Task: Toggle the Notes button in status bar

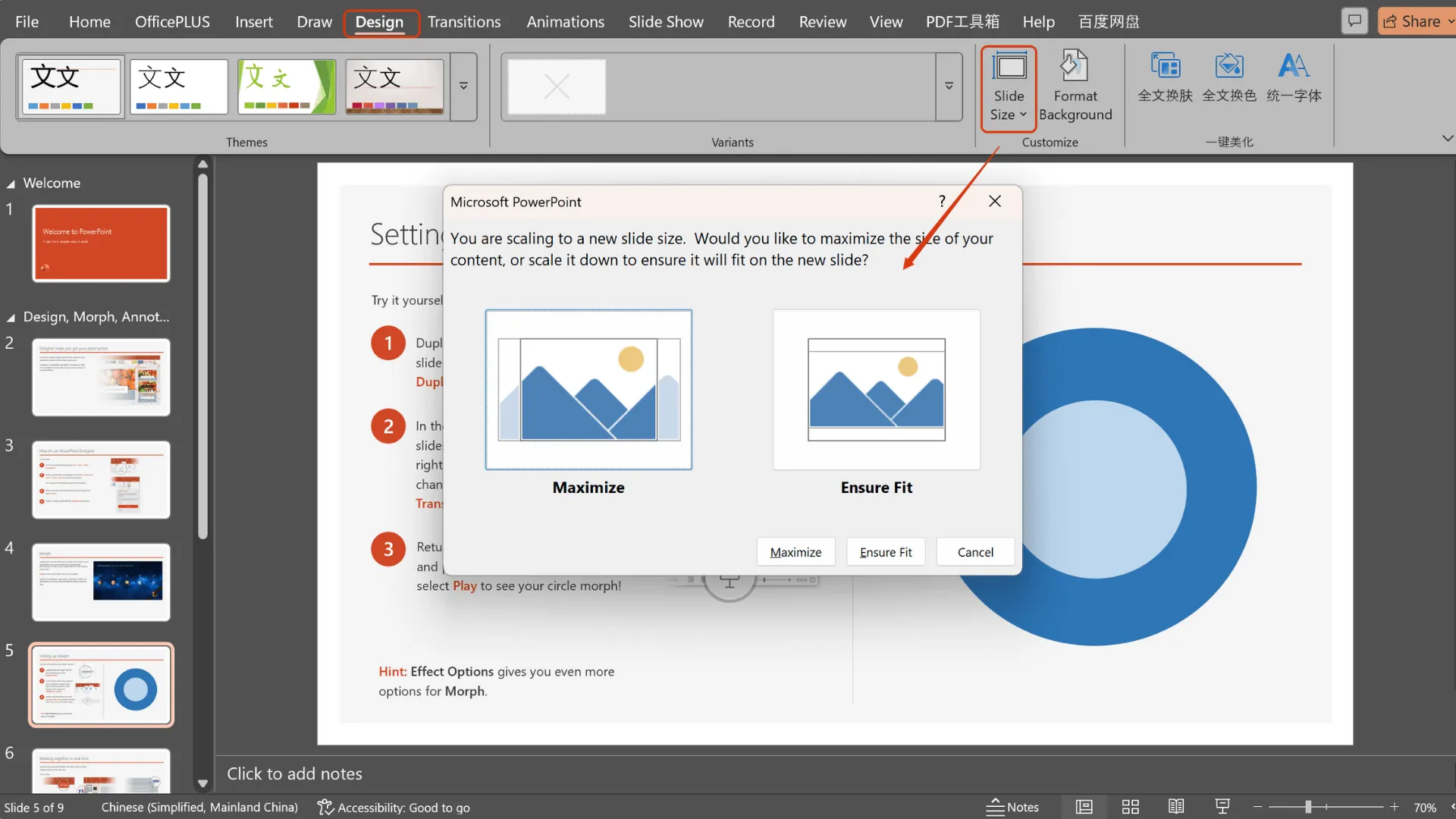Action: [x=1012, y=807]
